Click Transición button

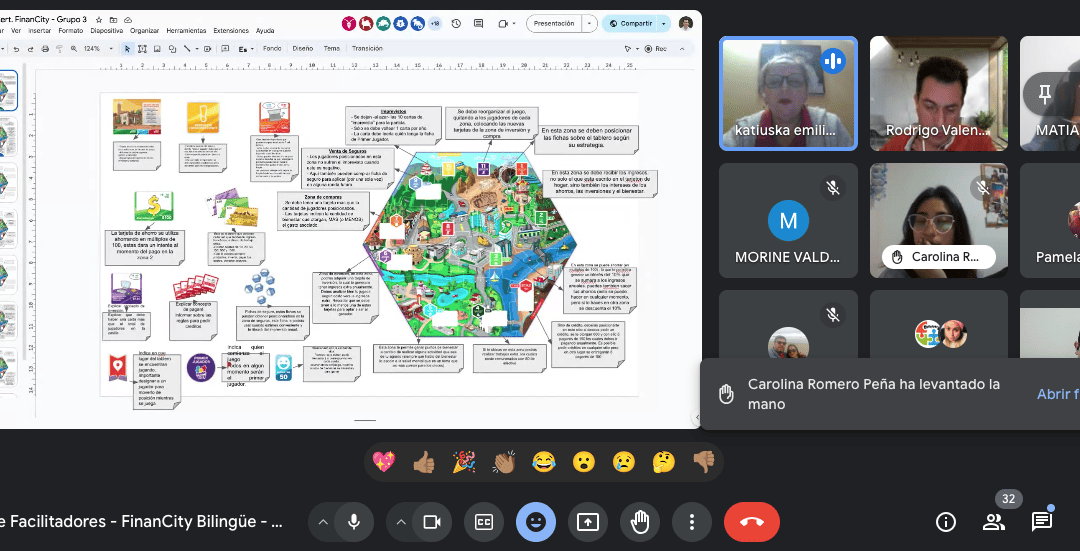point(367,49)
